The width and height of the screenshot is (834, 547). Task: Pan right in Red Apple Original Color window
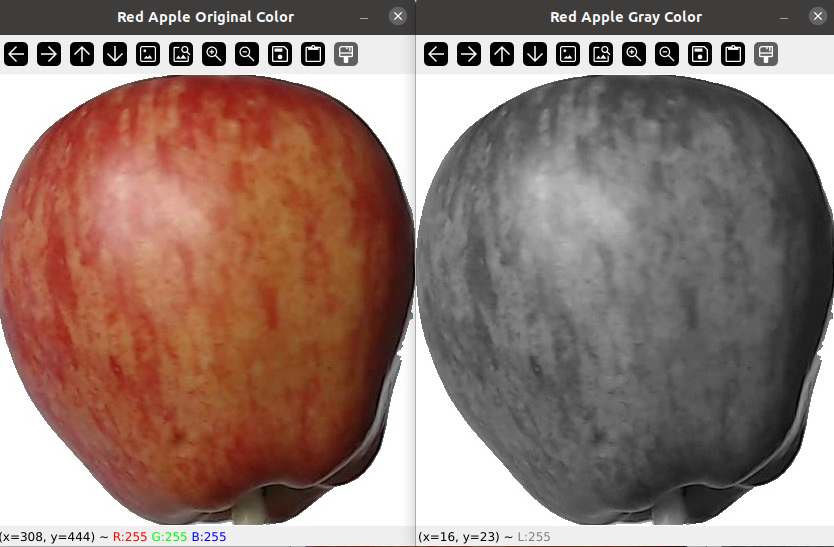[49, 54]
